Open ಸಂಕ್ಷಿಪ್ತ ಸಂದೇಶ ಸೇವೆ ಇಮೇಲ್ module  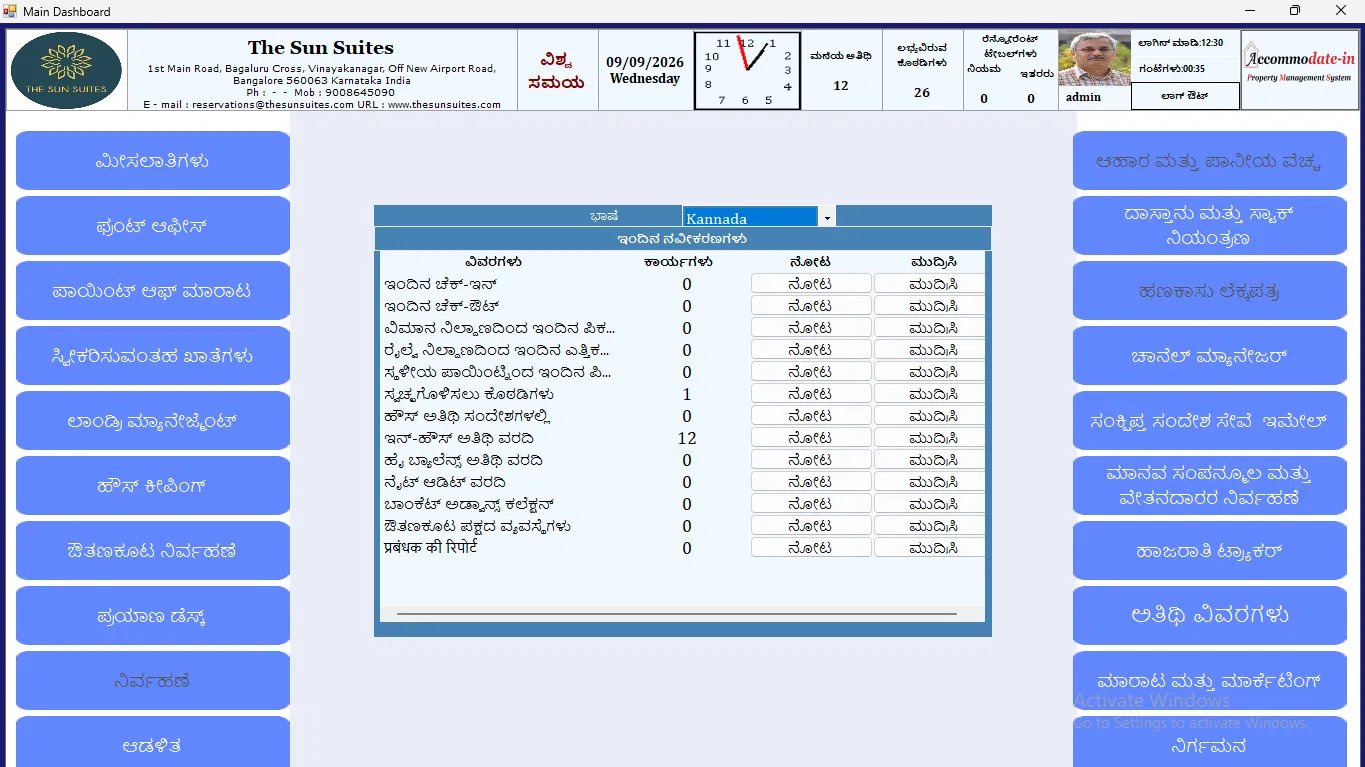[x=1210, y=421]
